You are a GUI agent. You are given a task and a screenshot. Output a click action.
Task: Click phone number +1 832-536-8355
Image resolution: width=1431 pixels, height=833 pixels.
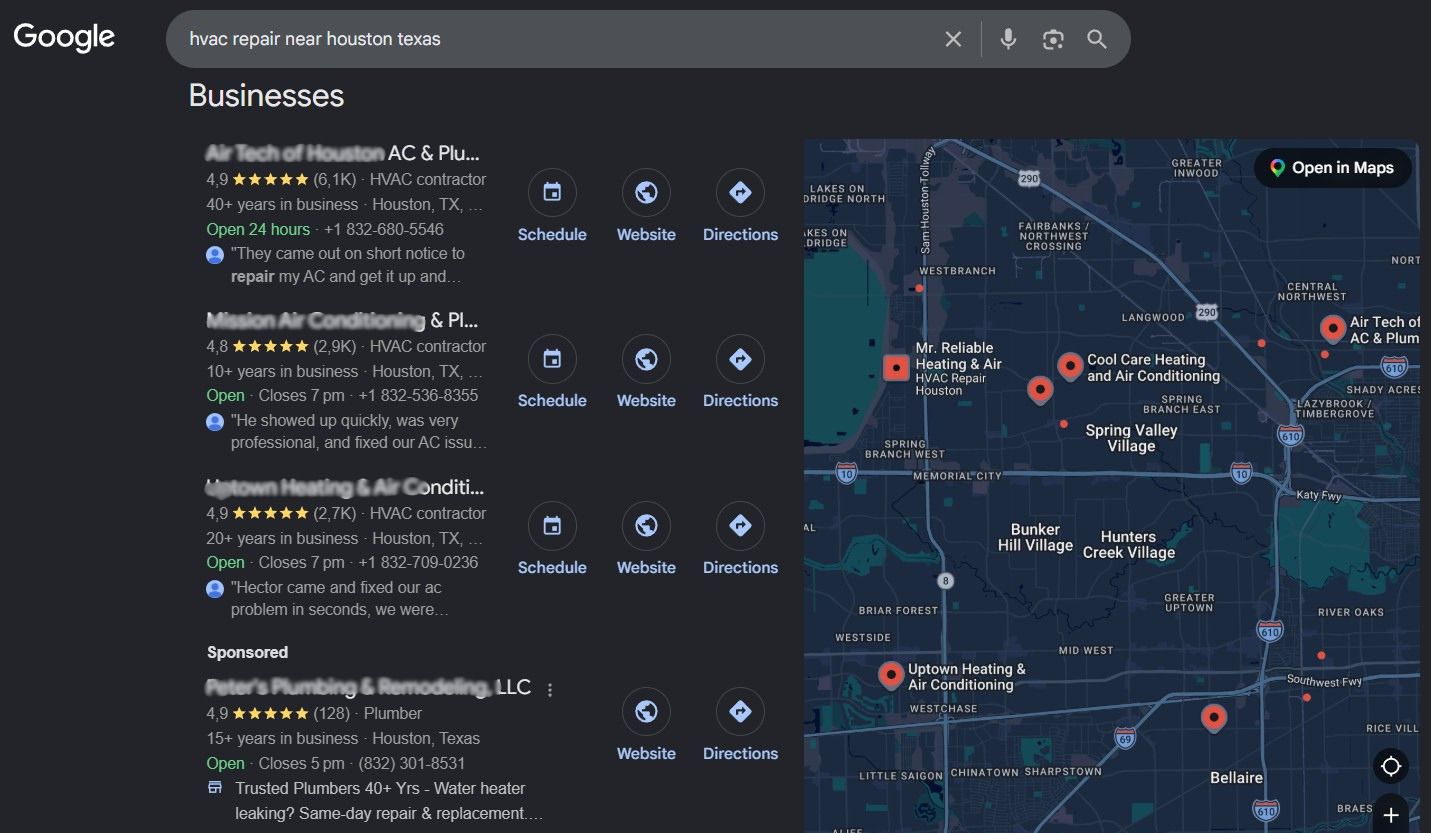418,395
